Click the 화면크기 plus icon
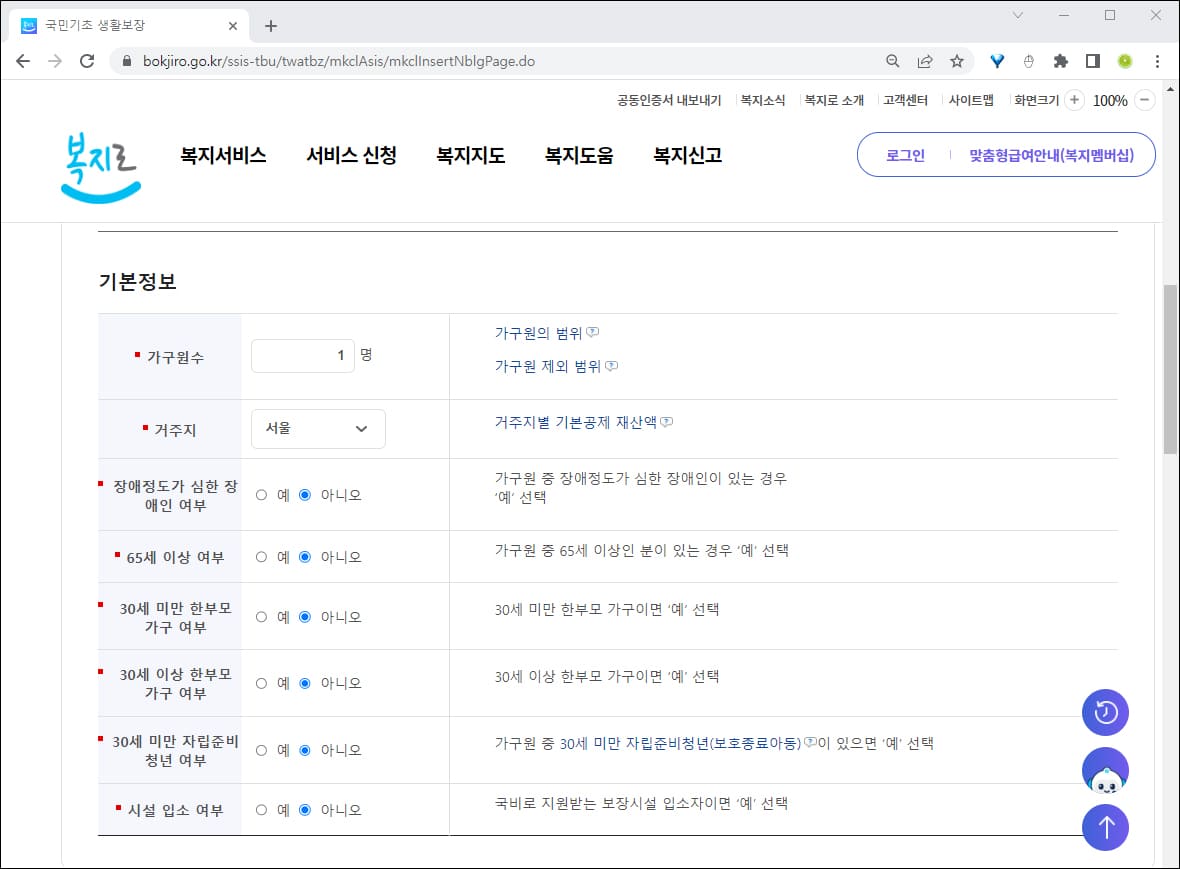This screenshot has height=869, width=1180. click(1074, 100)
